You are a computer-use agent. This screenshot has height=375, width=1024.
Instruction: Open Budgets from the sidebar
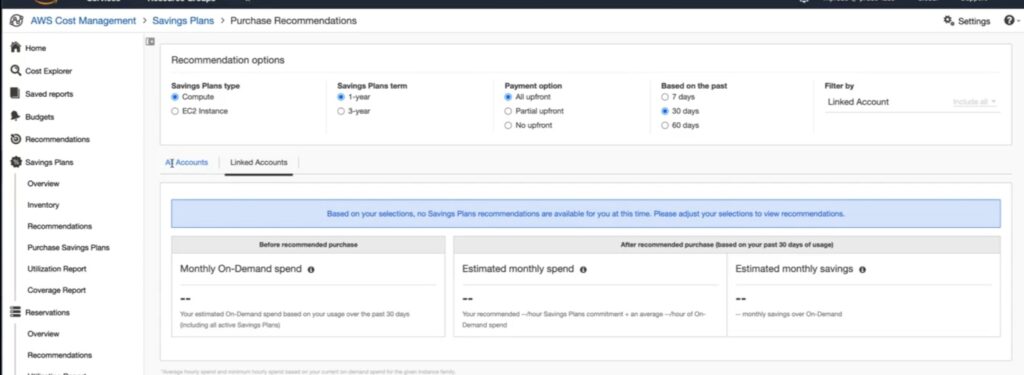[39, 117]
